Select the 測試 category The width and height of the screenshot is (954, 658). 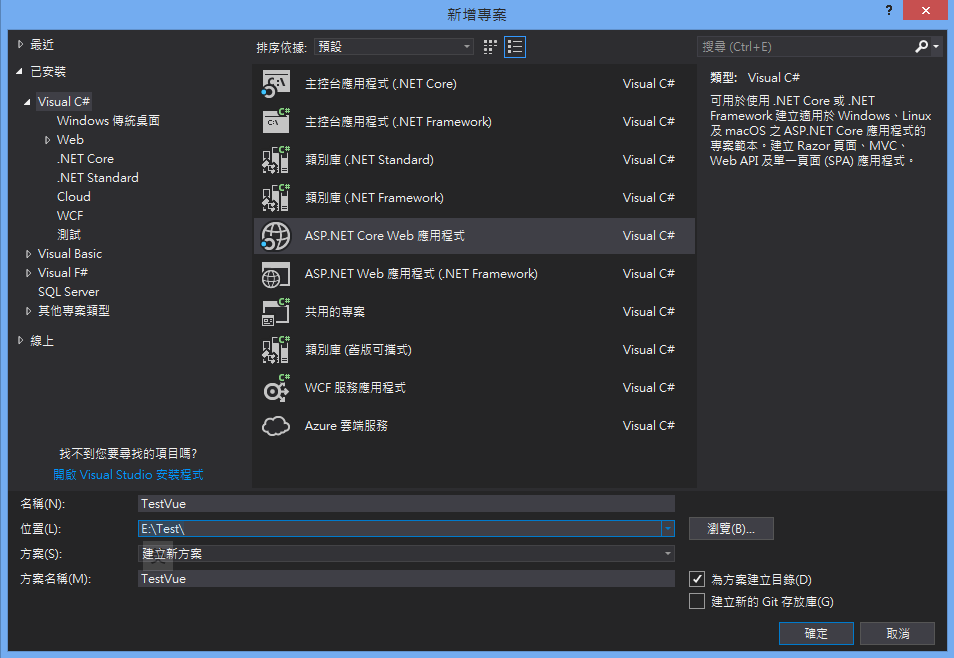point(69,234)
